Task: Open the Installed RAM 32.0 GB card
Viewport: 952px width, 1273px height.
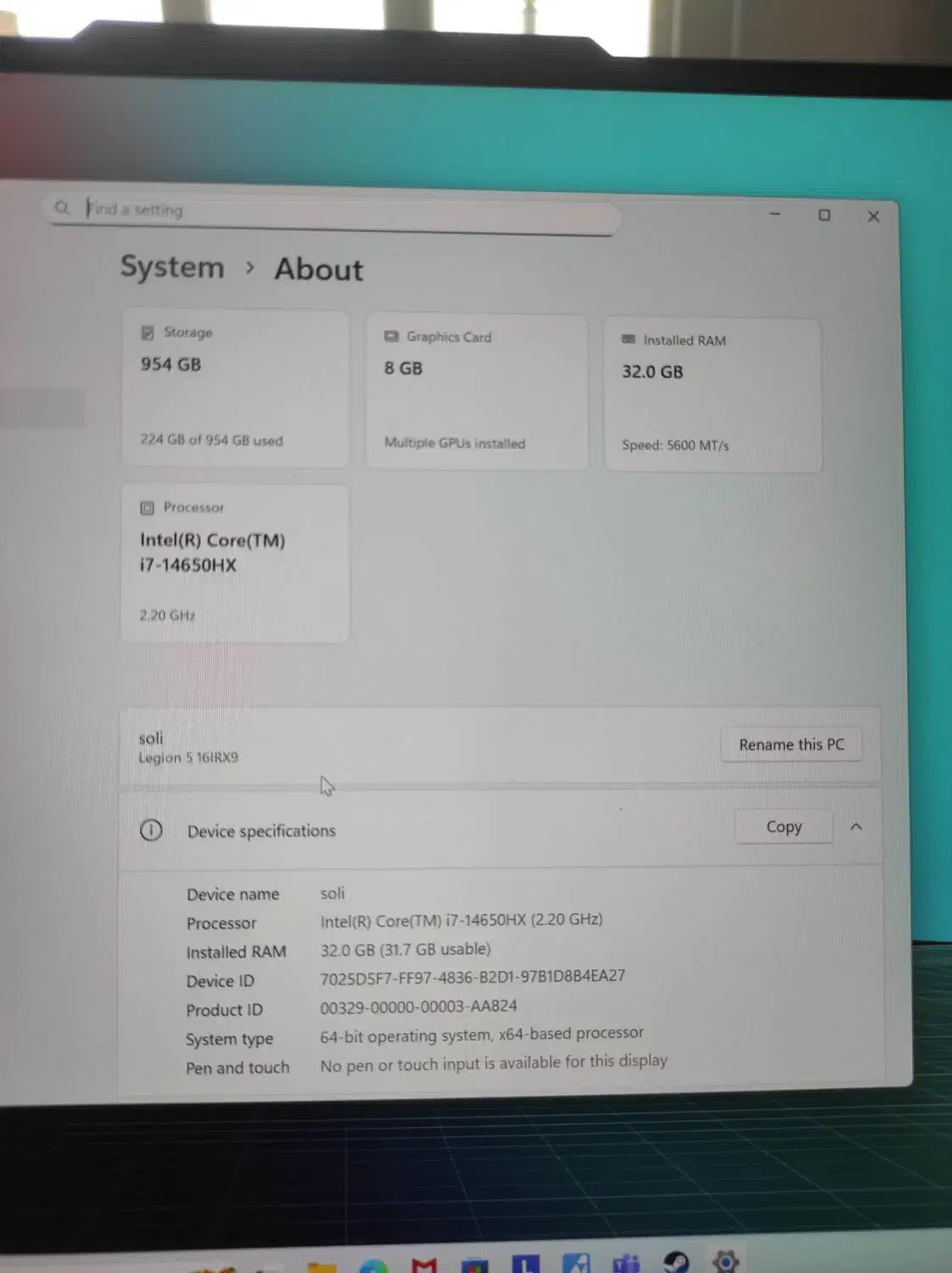Action: 713,395
